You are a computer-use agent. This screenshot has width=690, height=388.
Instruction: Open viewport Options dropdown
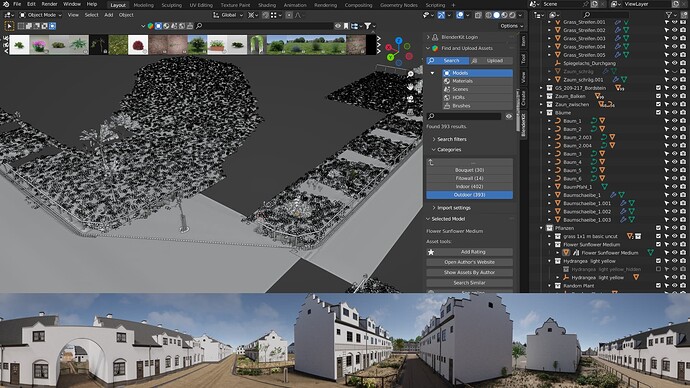tap(512, 26)
